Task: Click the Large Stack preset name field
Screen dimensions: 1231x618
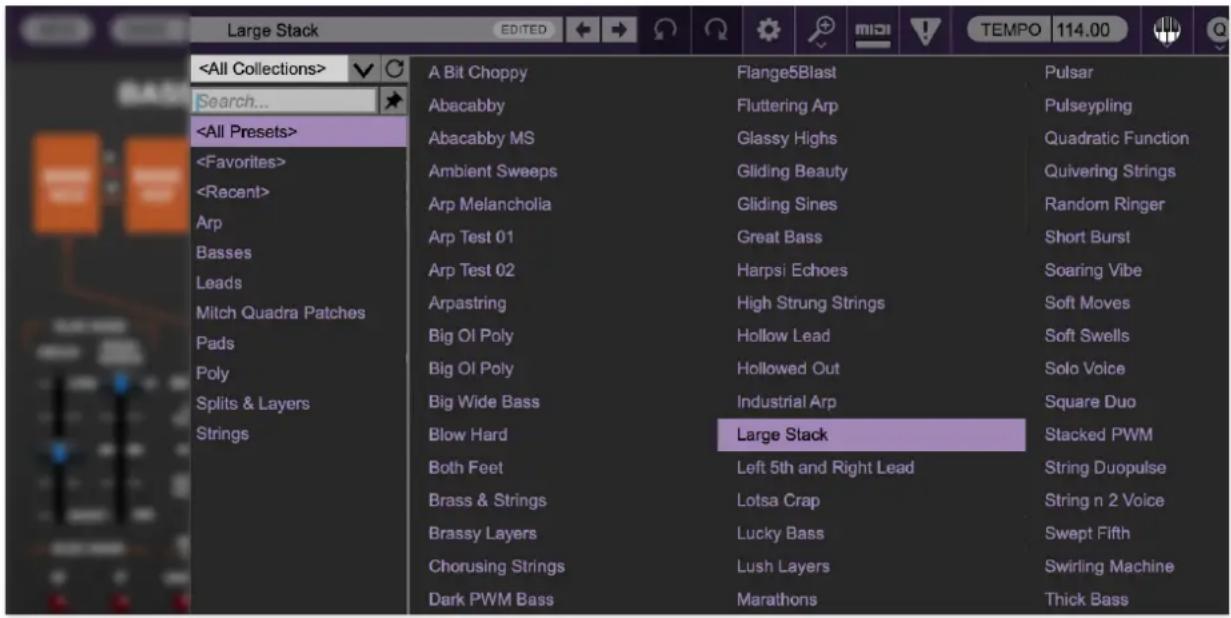Action: (375, 30)
